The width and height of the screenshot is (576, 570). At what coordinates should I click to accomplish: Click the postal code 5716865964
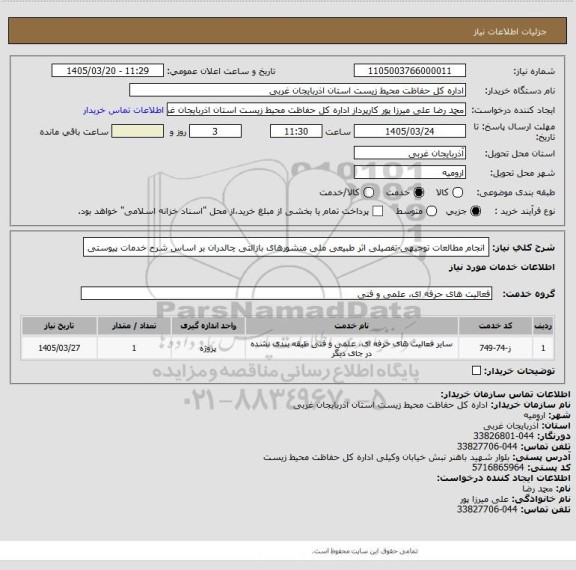point(498,468)
